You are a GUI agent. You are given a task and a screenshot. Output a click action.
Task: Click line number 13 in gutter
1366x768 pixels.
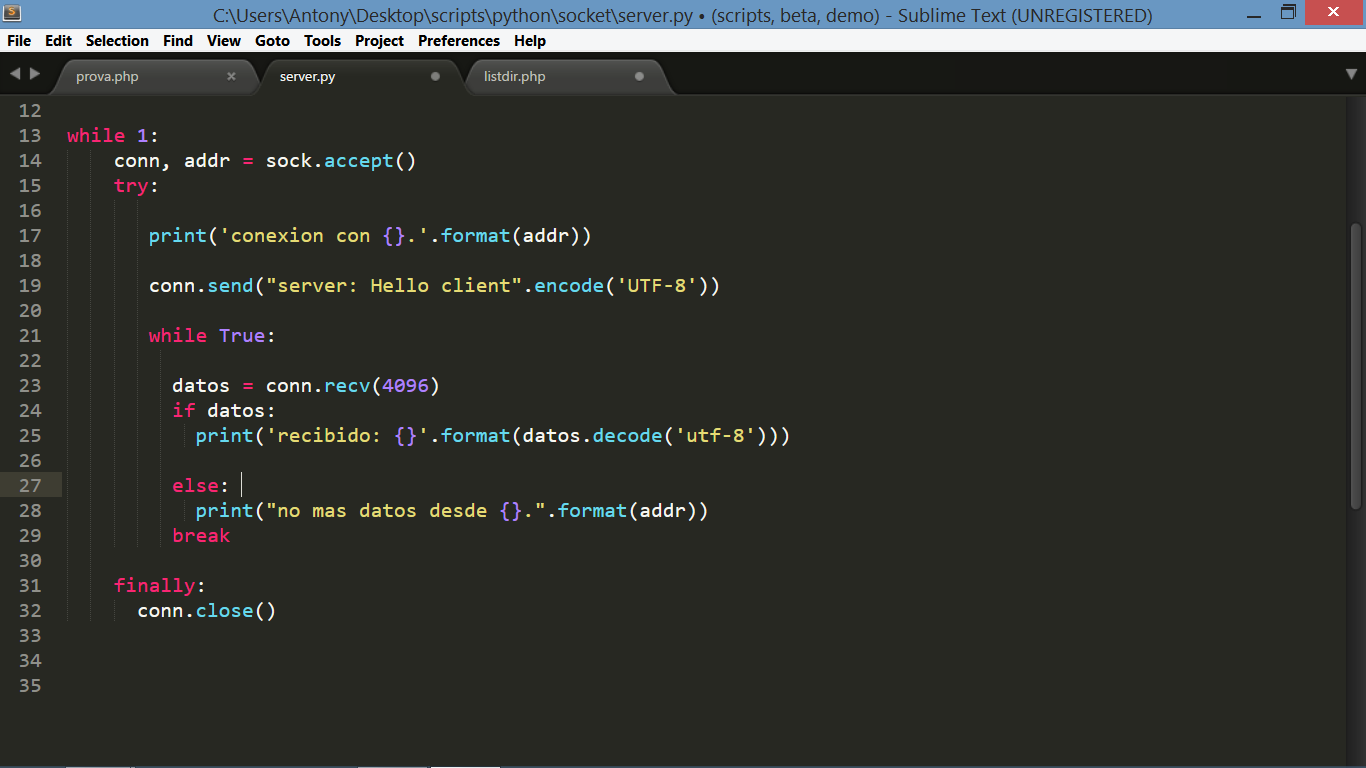coord(30,136)
